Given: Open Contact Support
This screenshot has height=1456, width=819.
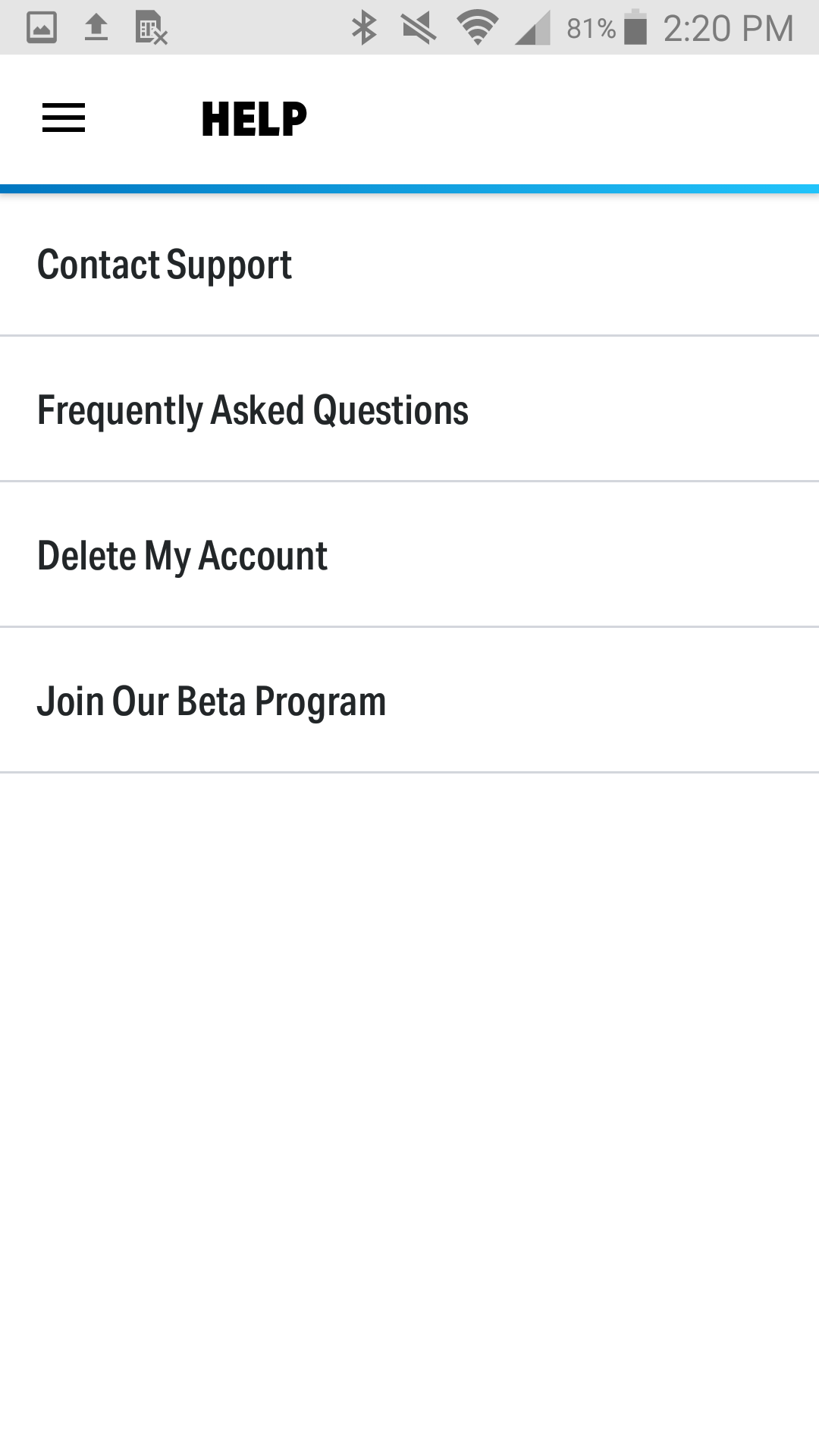Looking at the screenshot, I should pos(409,265).
